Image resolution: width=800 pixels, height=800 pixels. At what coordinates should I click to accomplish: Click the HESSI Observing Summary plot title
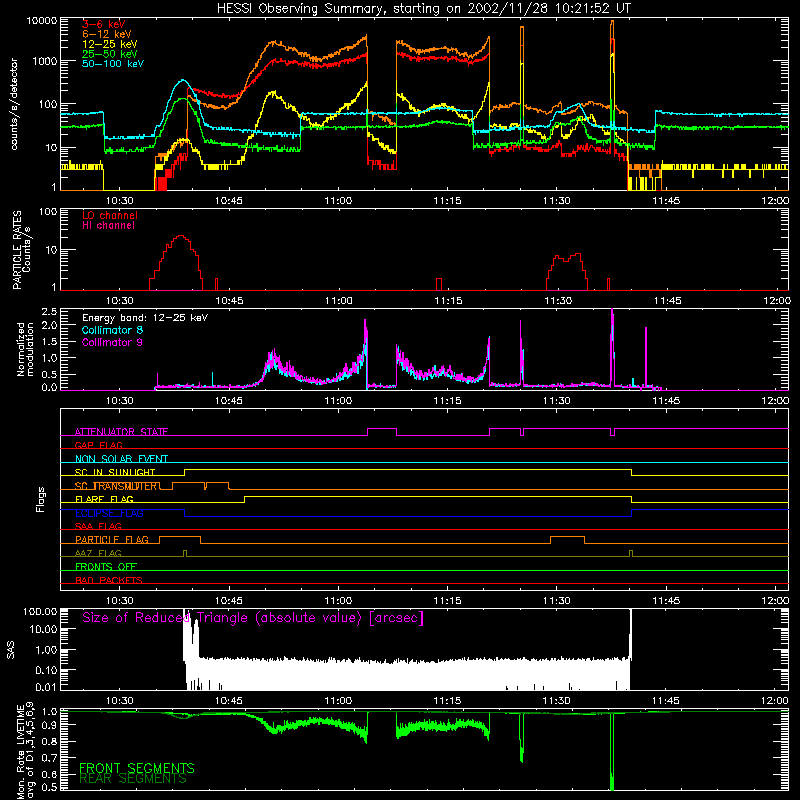click(423, 8)
